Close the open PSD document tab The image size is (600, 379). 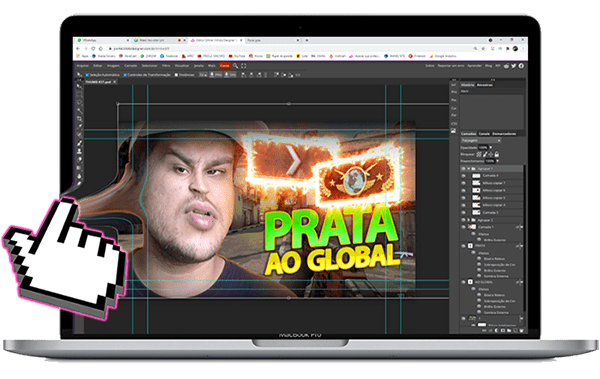(114, 82)
